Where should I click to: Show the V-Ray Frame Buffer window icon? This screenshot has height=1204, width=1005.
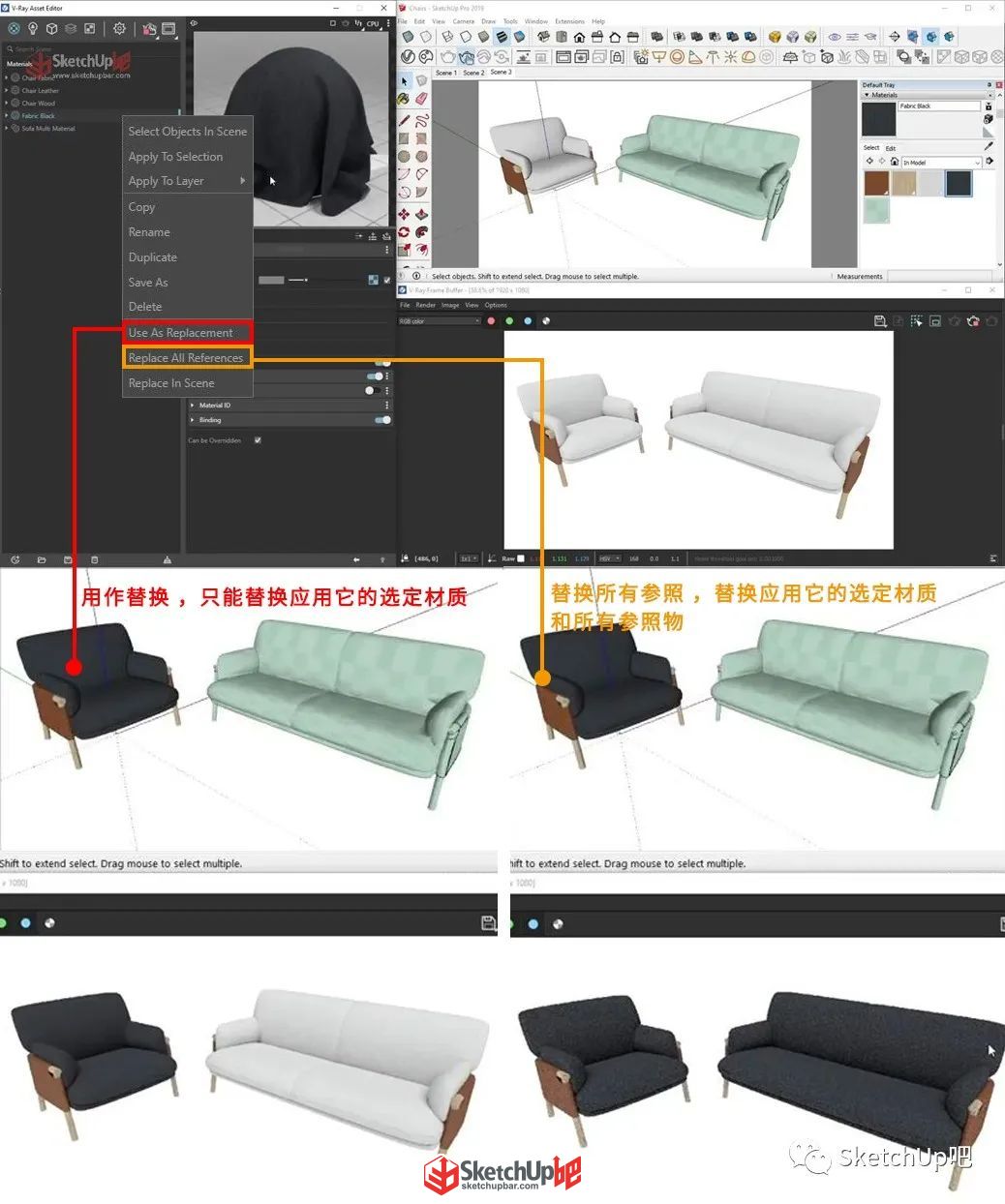[x=169, y=29]
